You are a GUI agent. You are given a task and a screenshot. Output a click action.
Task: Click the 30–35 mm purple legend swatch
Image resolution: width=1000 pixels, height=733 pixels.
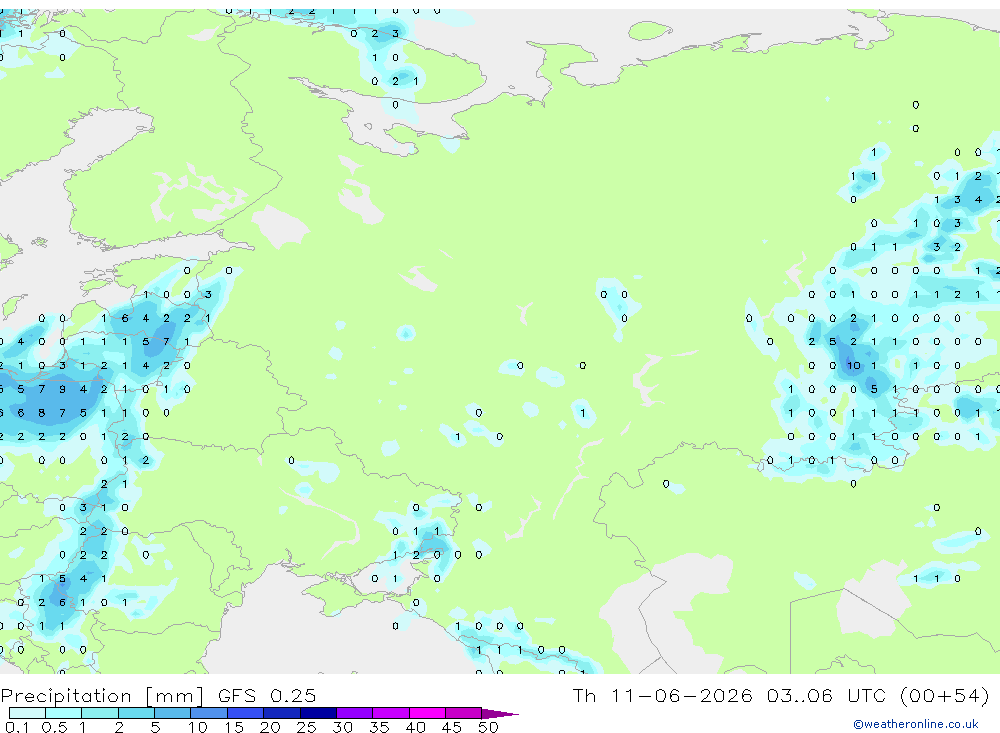pyautogui.click(x=354, y=713)
